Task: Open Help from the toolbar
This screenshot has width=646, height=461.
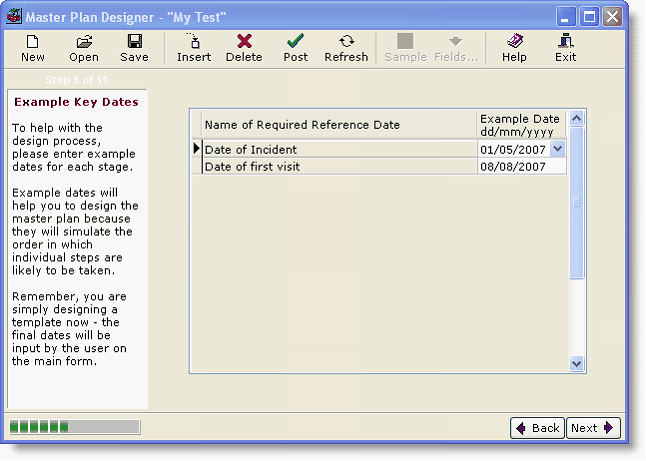Action: (x=514, y=47)
